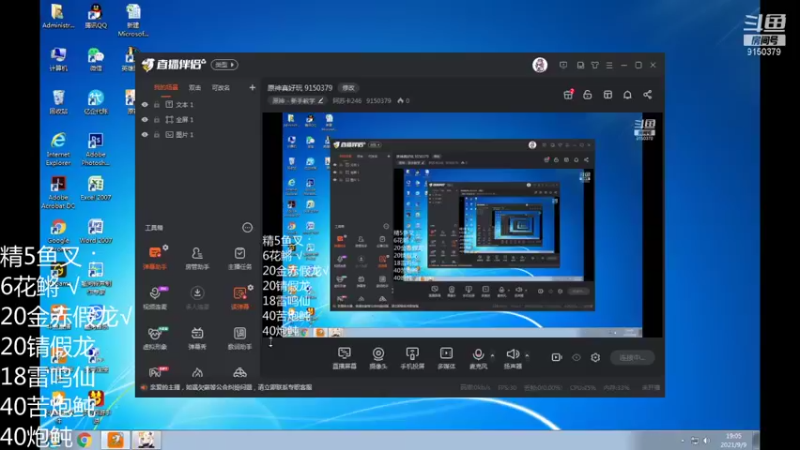800x450 pixels.
Task: Click the record video icon in bottom bar
Action: tap(557, 358)
